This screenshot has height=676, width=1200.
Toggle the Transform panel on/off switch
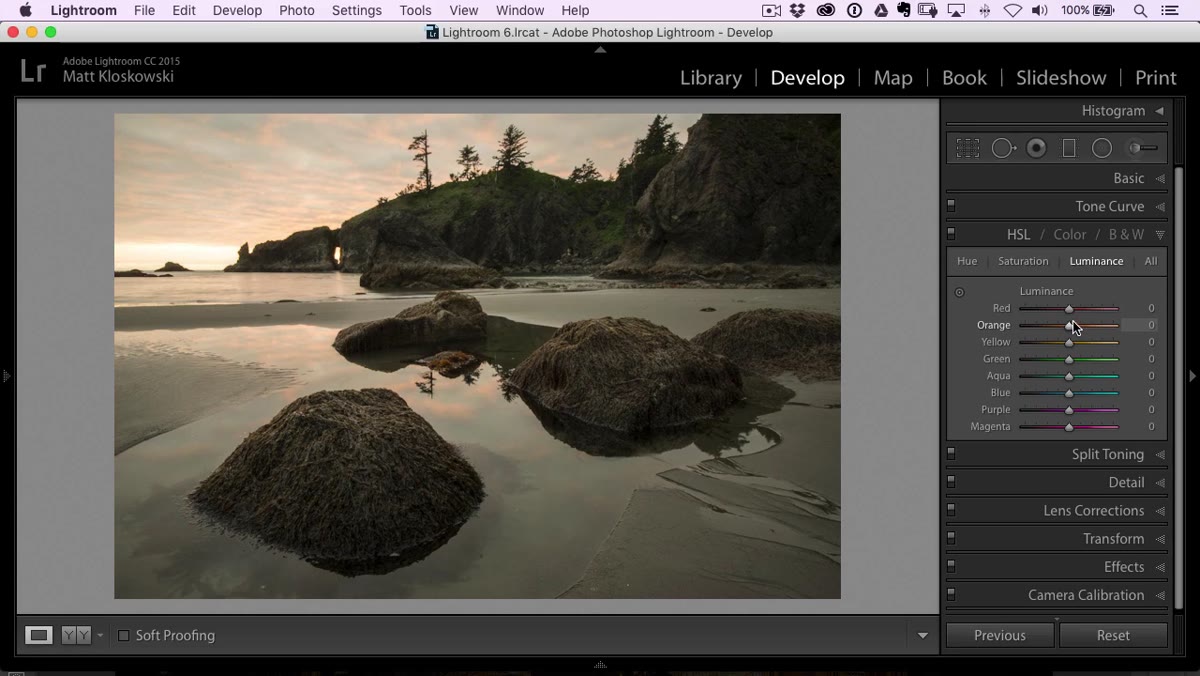[951, 538]
